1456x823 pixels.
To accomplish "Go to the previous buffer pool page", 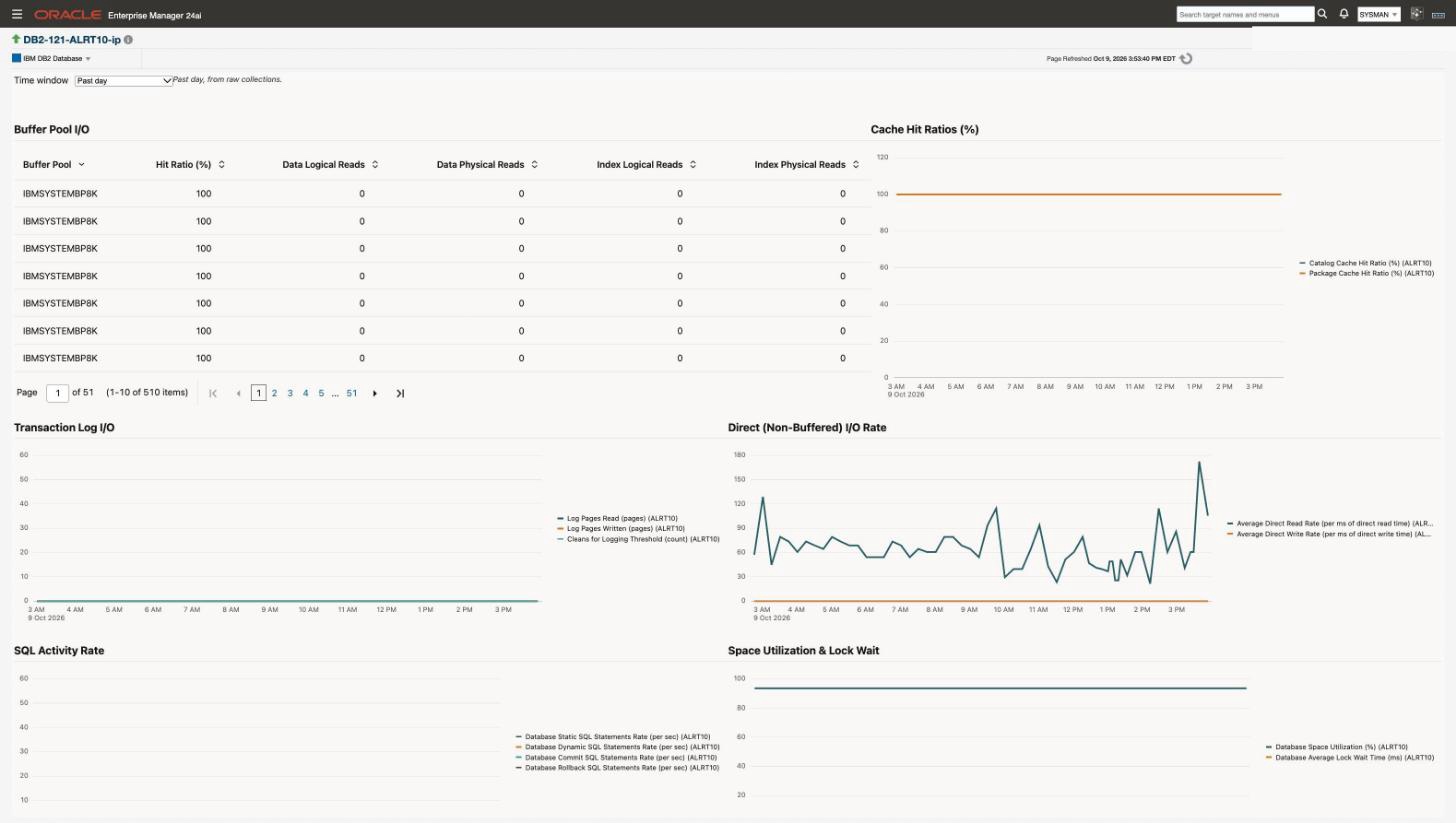I will coord(238,394).
